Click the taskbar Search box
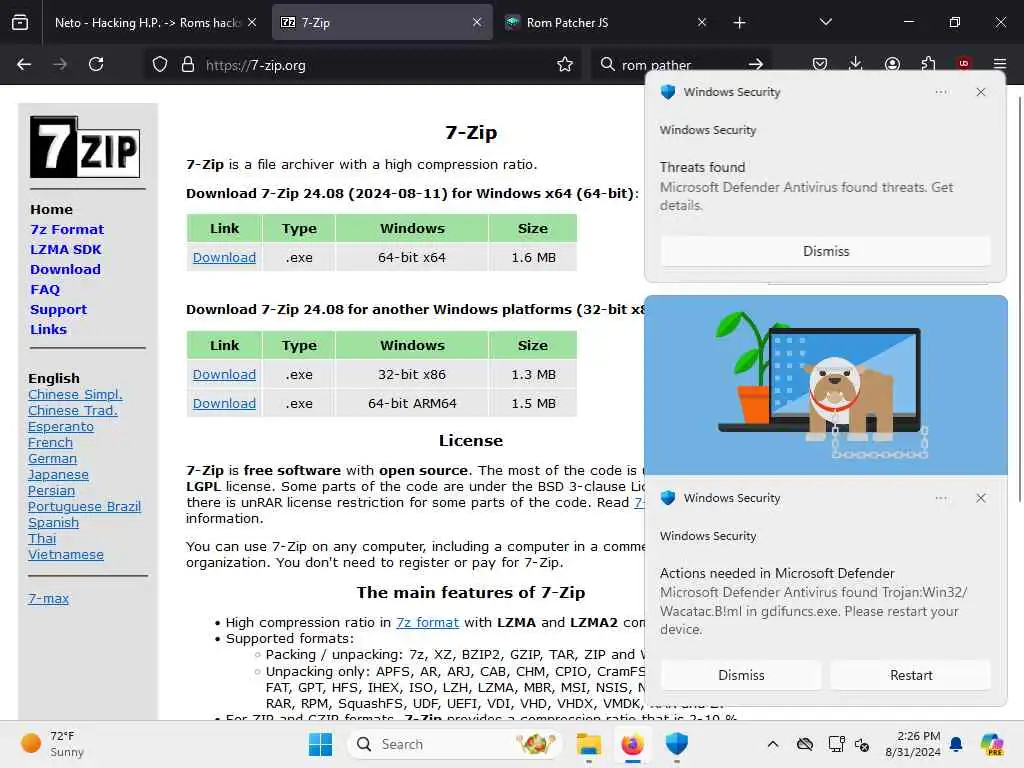1024x768 pixels. point(455,744)
